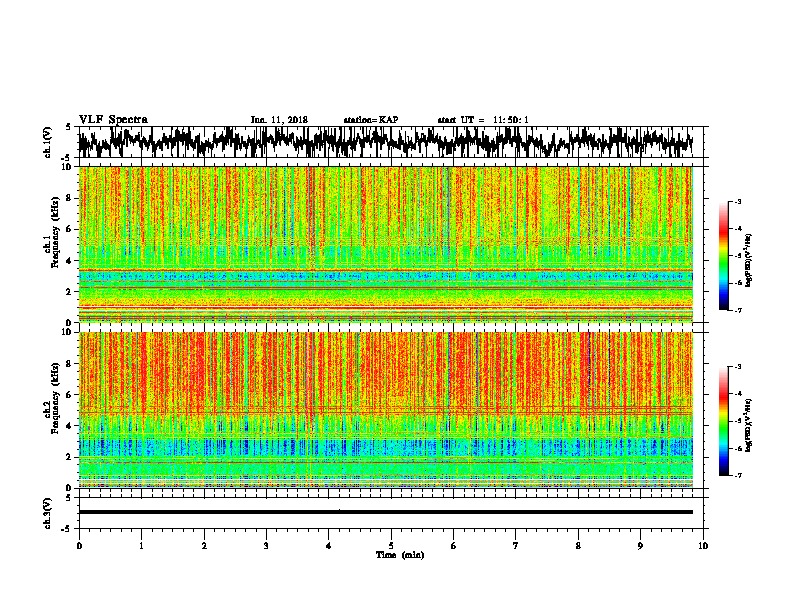This screenshot has width=792, height=612.
Task: Click time-axis tick label "8"
Action: coord(578,546)
